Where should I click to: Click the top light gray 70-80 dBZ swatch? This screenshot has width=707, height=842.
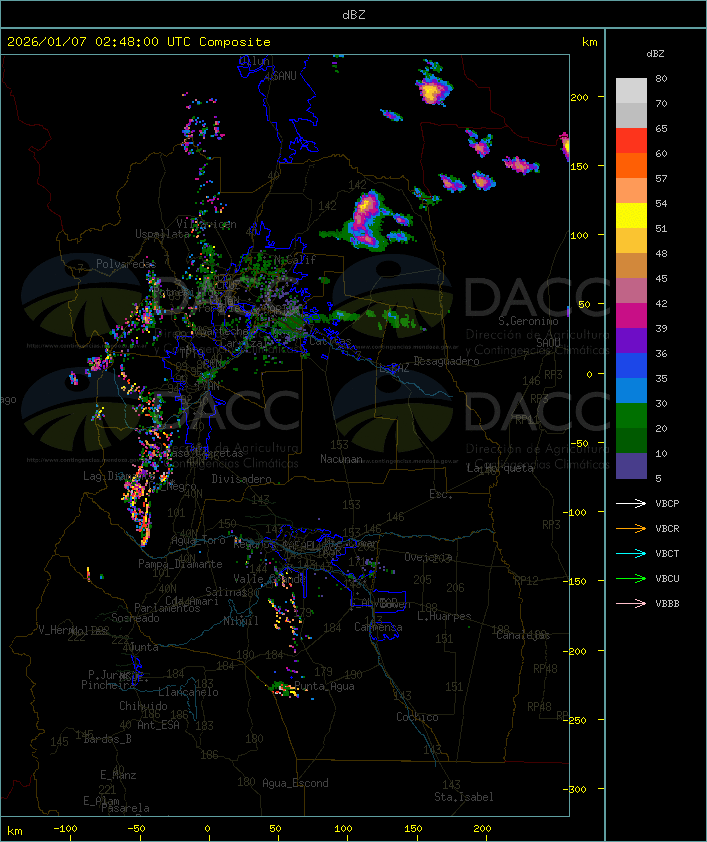631,91
